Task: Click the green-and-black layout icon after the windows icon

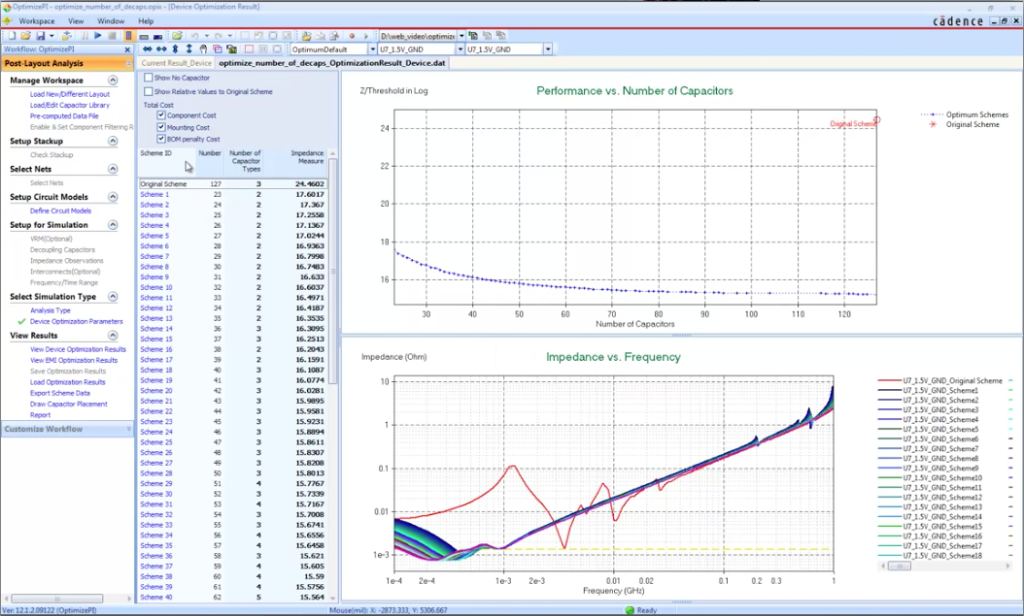Action: pos(231,49)
